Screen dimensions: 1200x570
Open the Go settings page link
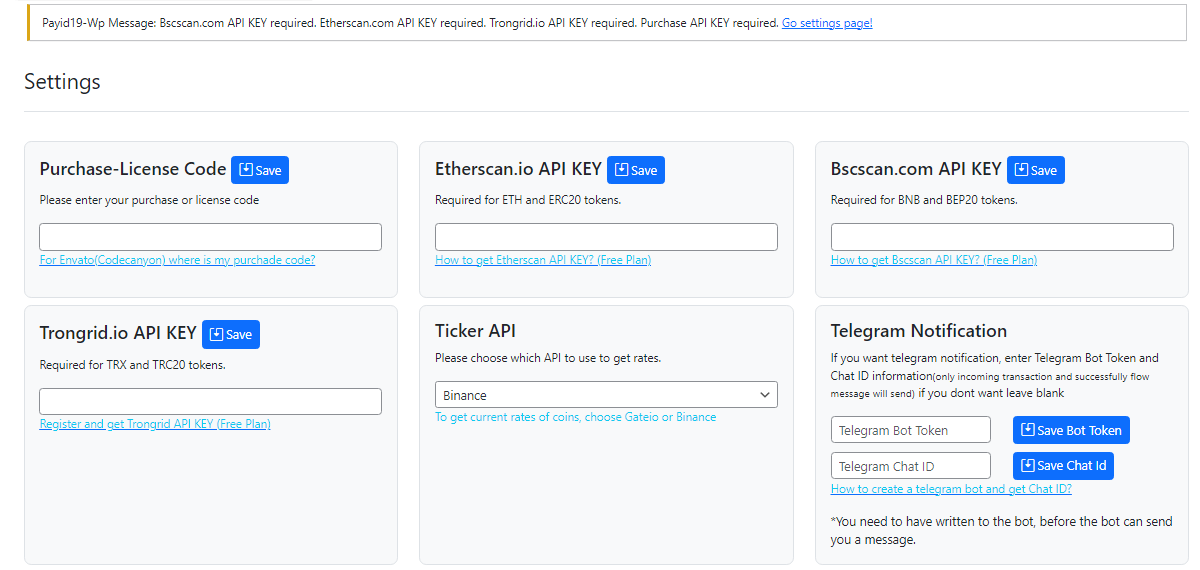point(827,23)
